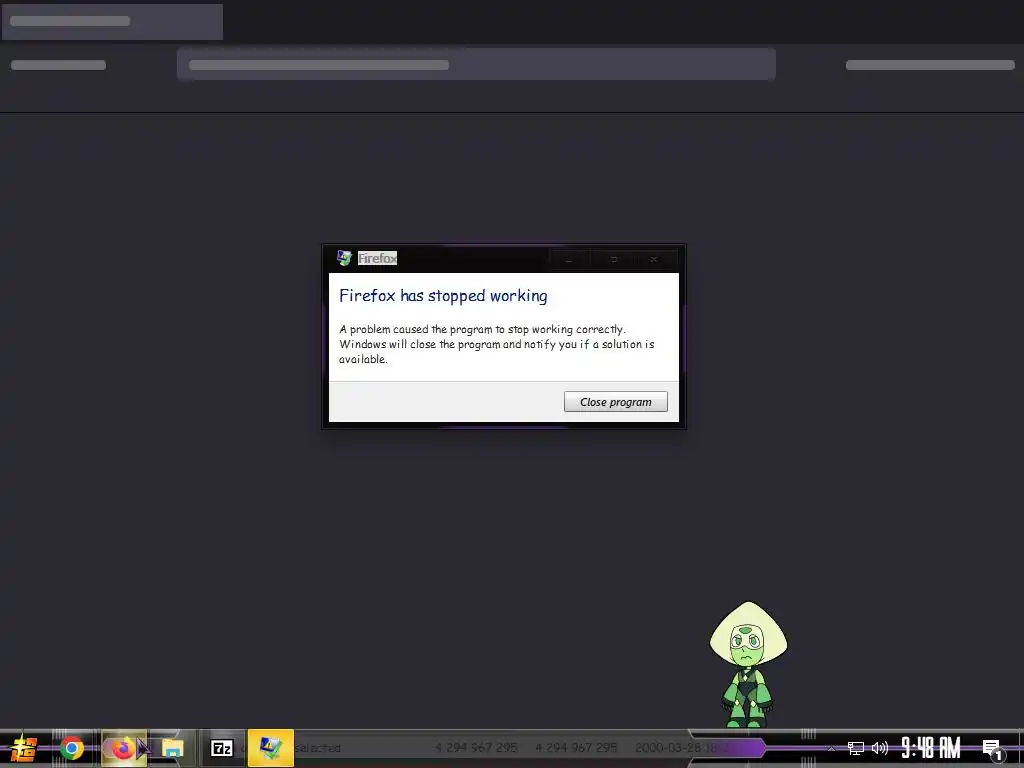Click the Firefox title text in dialog
This screenshot has width=1024, height=768.
377,259
